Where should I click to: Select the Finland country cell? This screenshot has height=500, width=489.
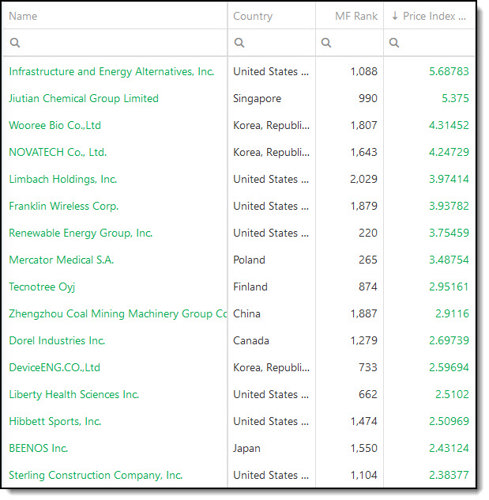pos(250,287)
